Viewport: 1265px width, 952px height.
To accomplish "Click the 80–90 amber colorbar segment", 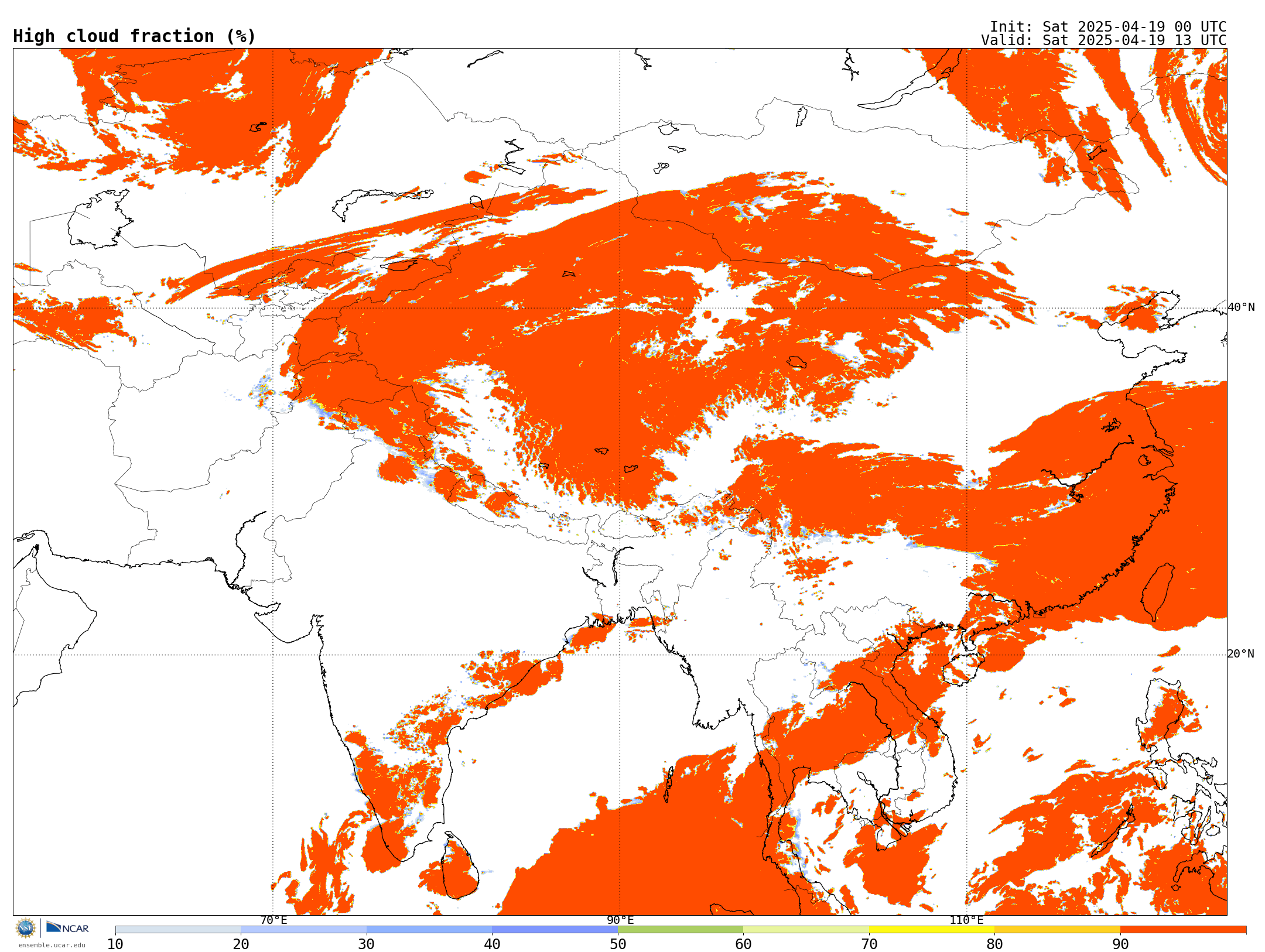I will click(1057, 929).
